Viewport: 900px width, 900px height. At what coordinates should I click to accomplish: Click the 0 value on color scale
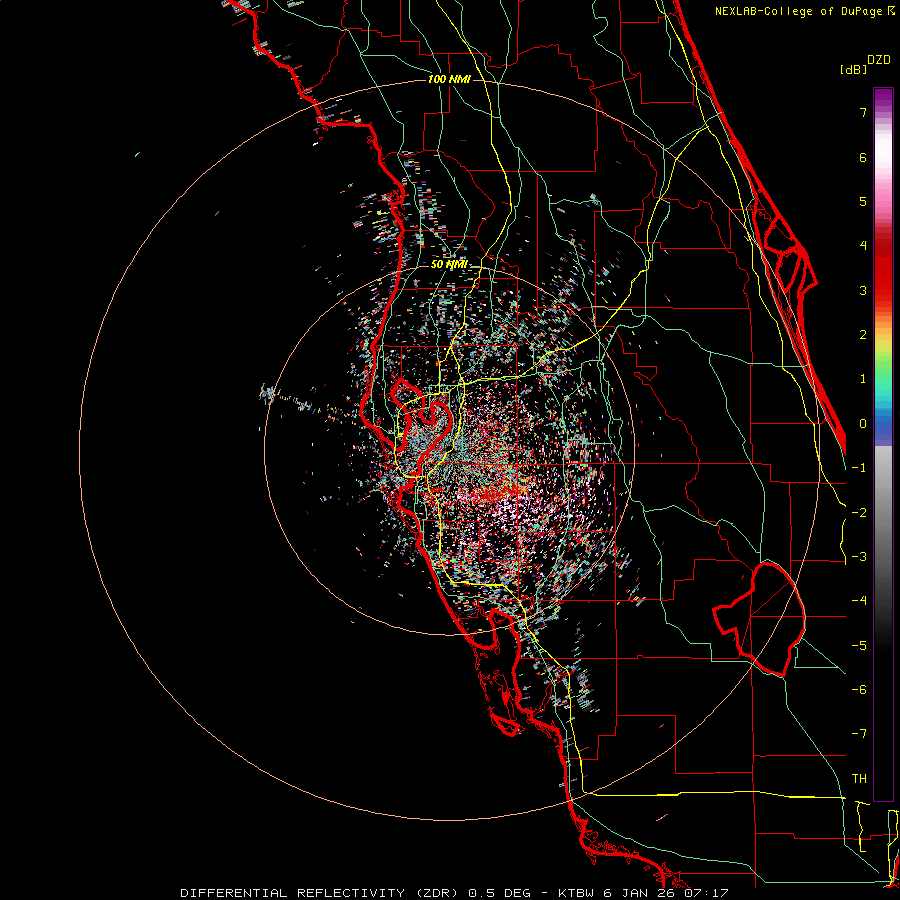[863, 424]
